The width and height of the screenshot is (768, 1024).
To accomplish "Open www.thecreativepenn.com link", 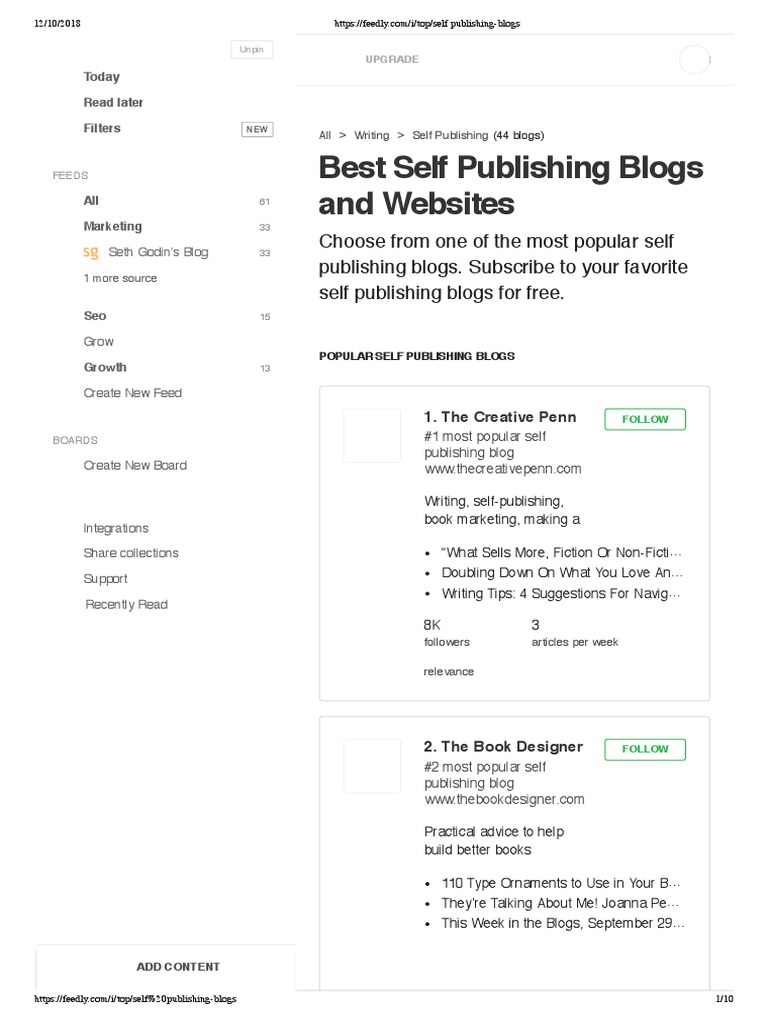I will coord(503,469).
